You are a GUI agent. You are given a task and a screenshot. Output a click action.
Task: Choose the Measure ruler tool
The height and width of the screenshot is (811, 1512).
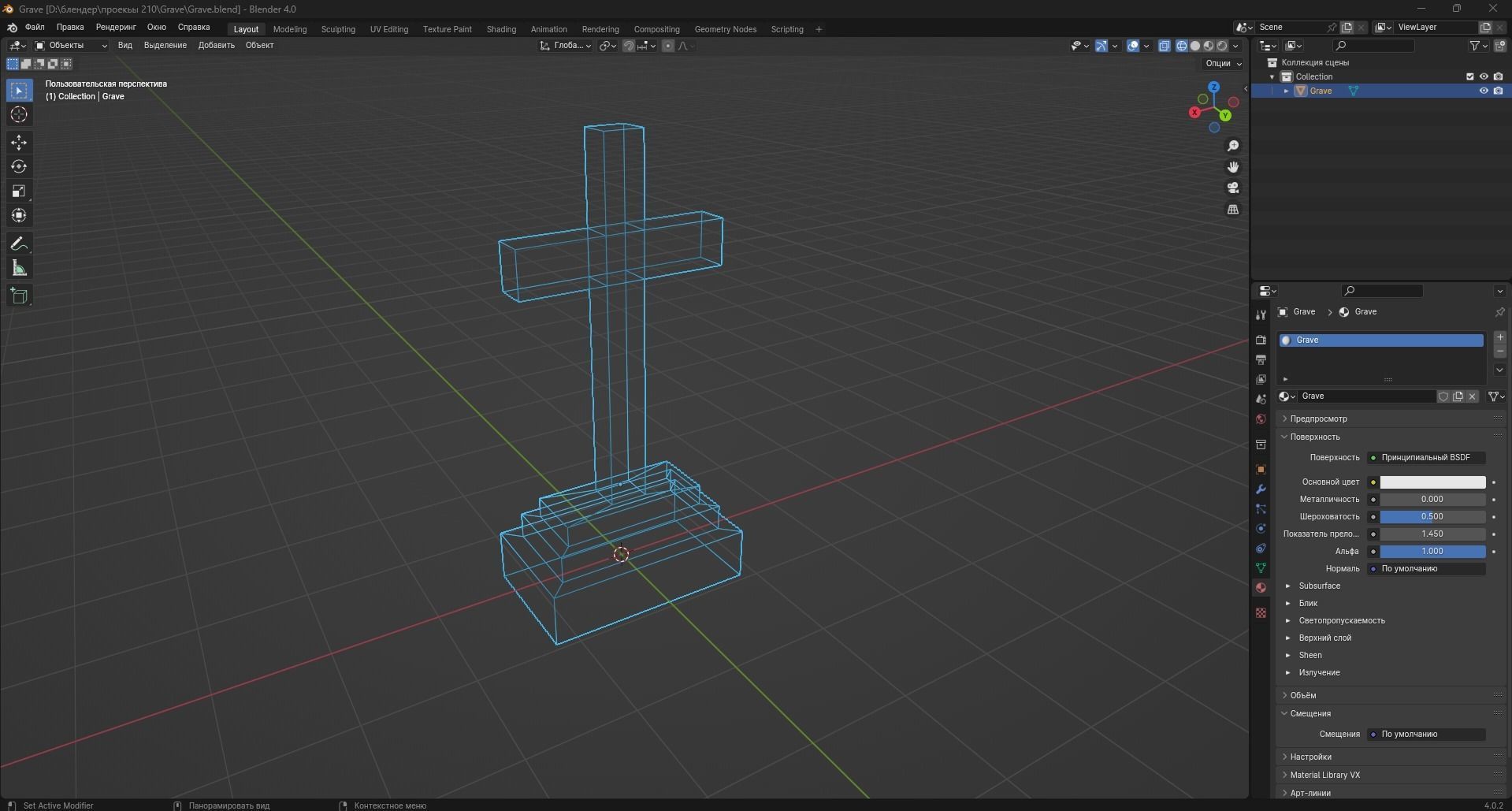pos(19,269)
